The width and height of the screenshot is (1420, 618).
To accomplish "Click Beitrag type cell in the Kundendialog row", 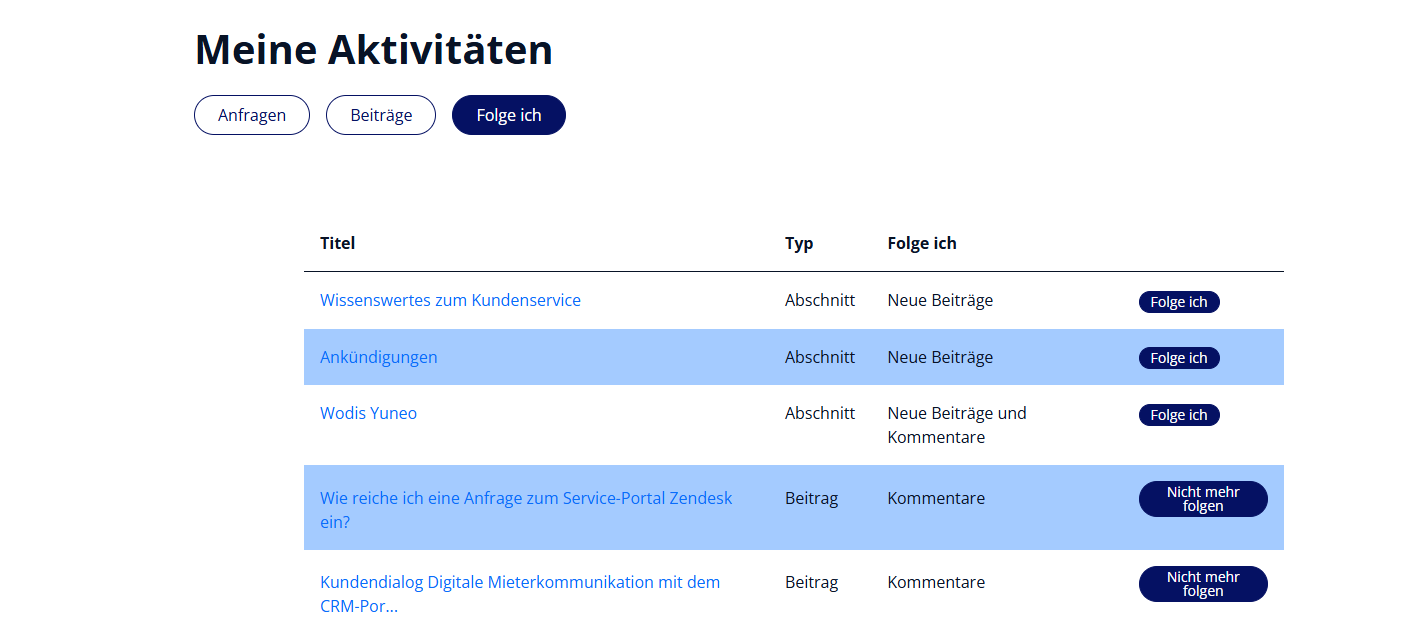I will [811, 582].
